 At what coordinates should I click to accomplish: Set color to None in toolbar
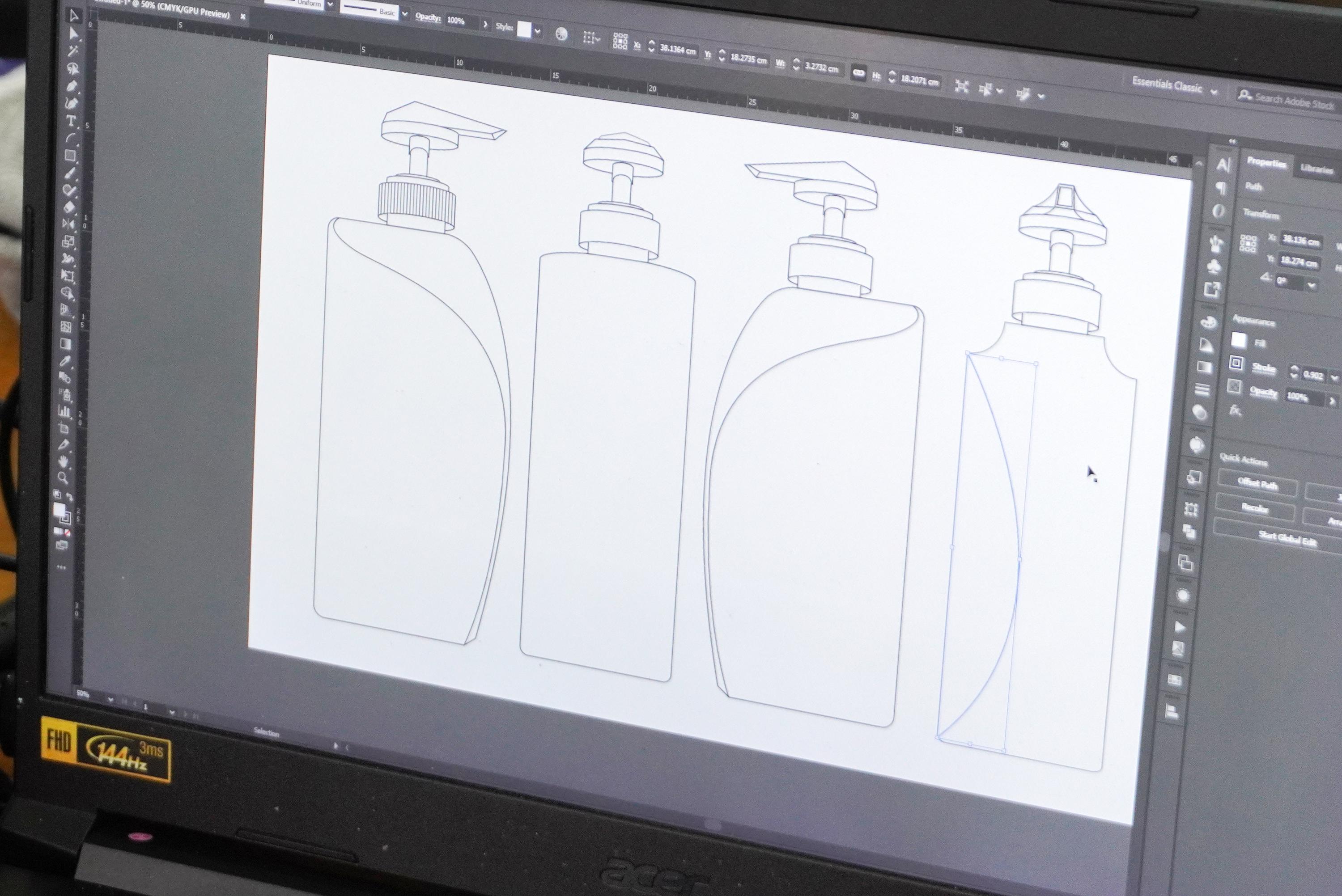coord(67,533)
